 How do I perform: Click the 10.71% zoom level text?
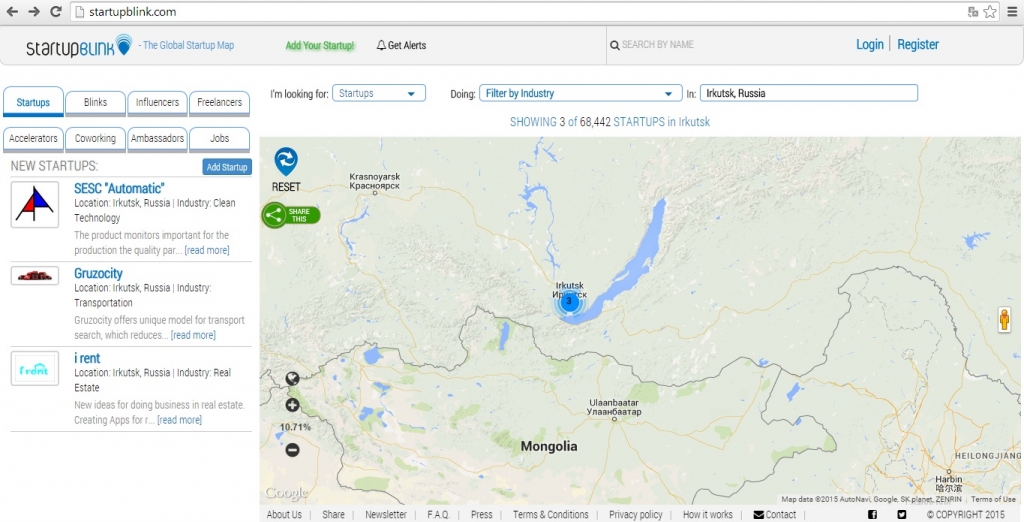click(x=295, y=427)
